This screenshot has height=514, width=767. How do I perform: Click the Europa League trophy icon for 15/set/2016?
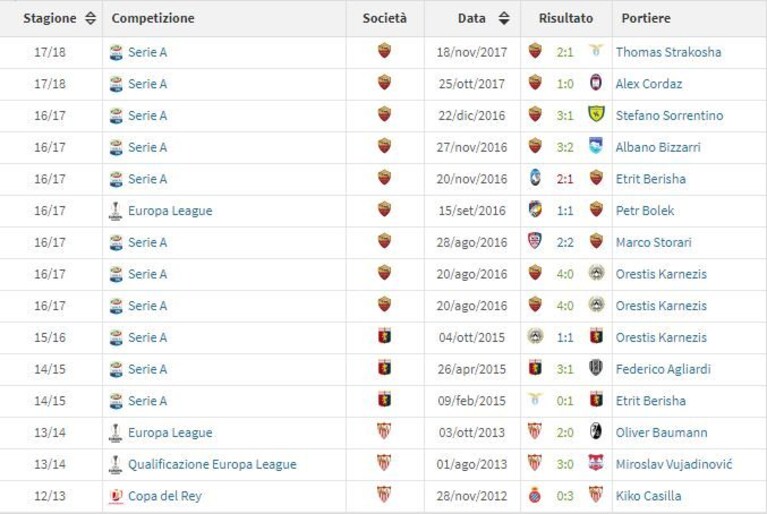pyautogui.click(x=115, y=211)
